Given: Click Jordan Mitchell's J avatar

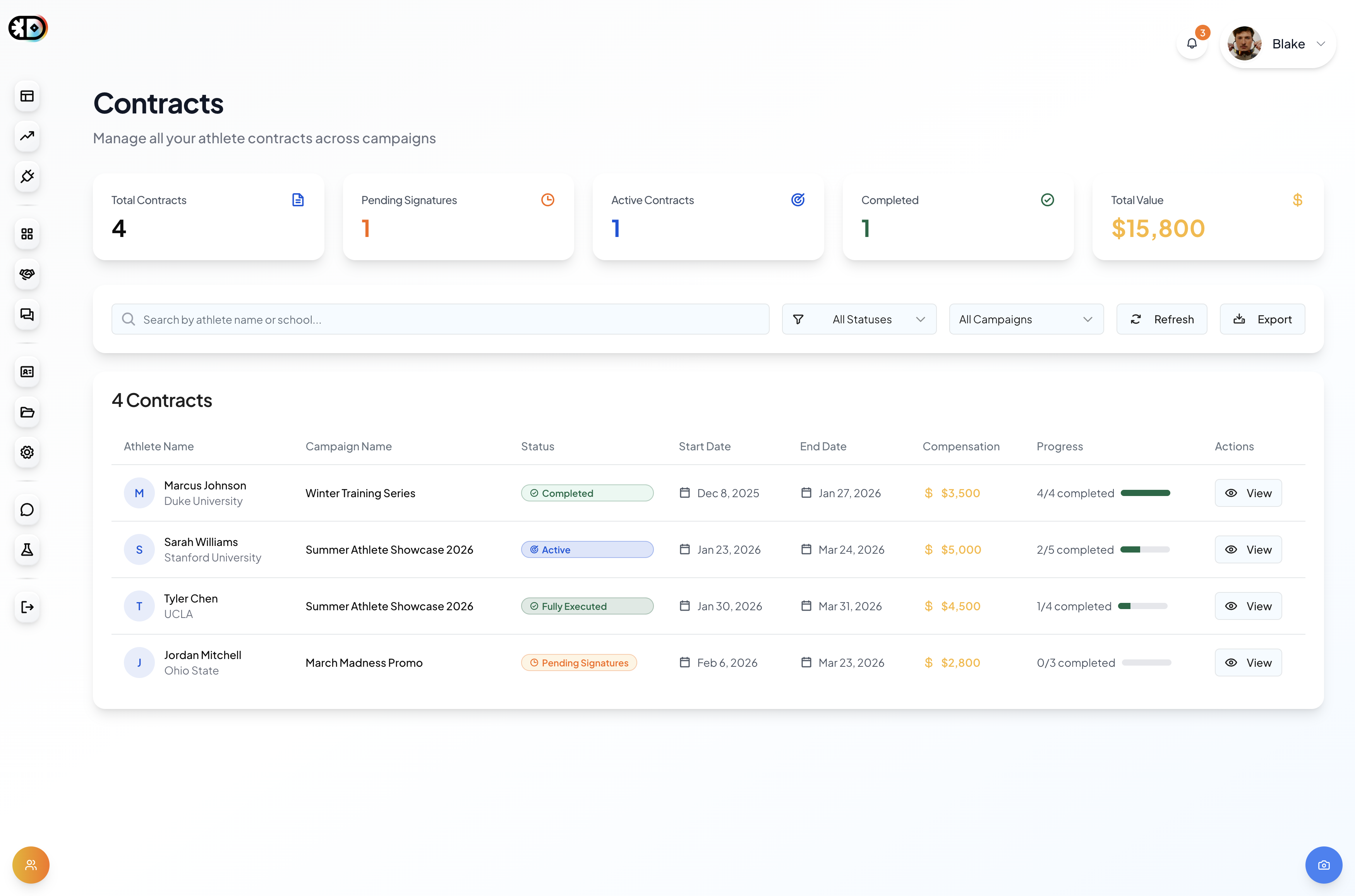Looking at the screenshot, I should [139, 663].
